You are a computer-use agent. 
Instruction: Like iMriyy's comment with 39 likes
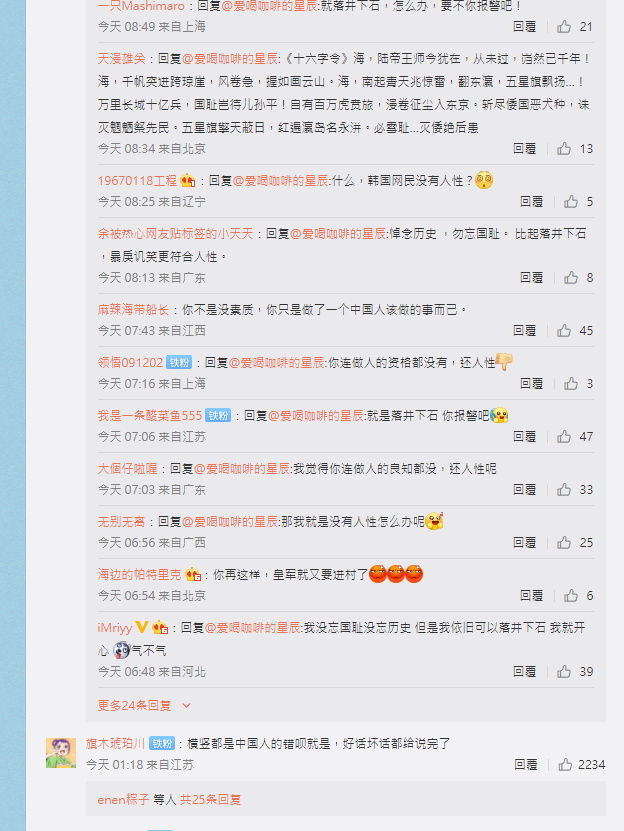pos(564,672)
